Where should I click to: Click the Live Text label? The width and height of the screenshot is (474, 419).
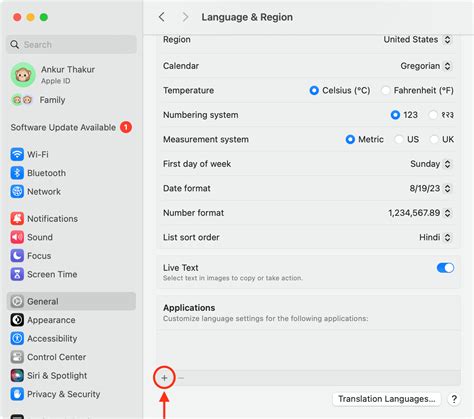[181, 268]
